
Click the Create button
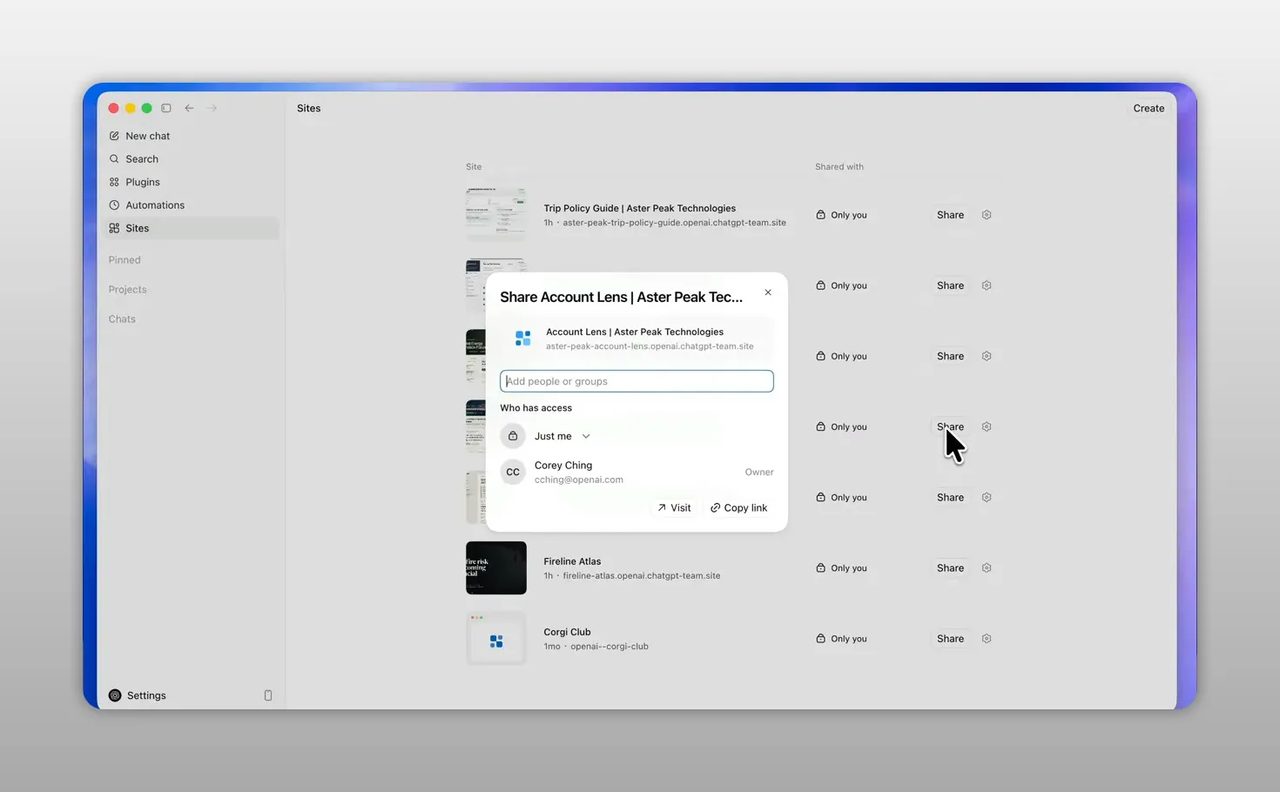tap(1148, 108)
